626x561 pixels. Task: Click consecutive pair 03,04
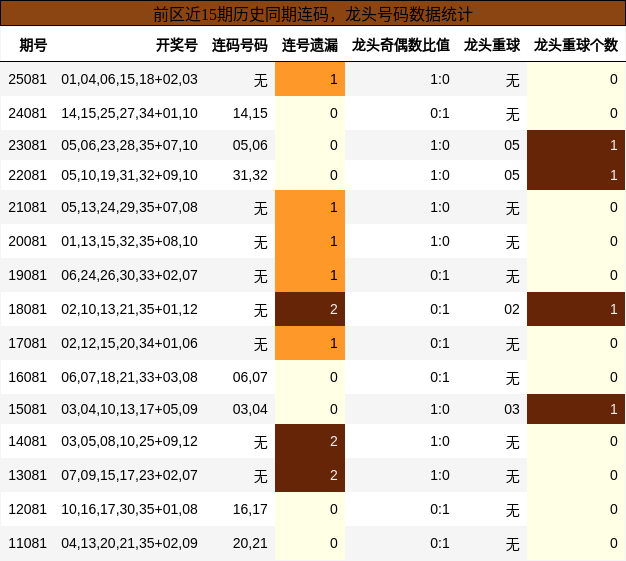coord(250,409)
